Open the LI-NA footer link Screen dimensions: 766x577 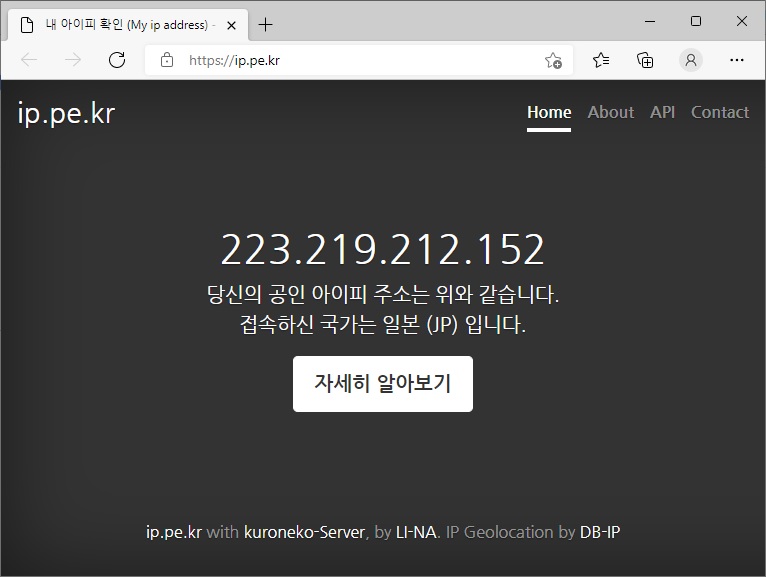click(x=416, y=532)
